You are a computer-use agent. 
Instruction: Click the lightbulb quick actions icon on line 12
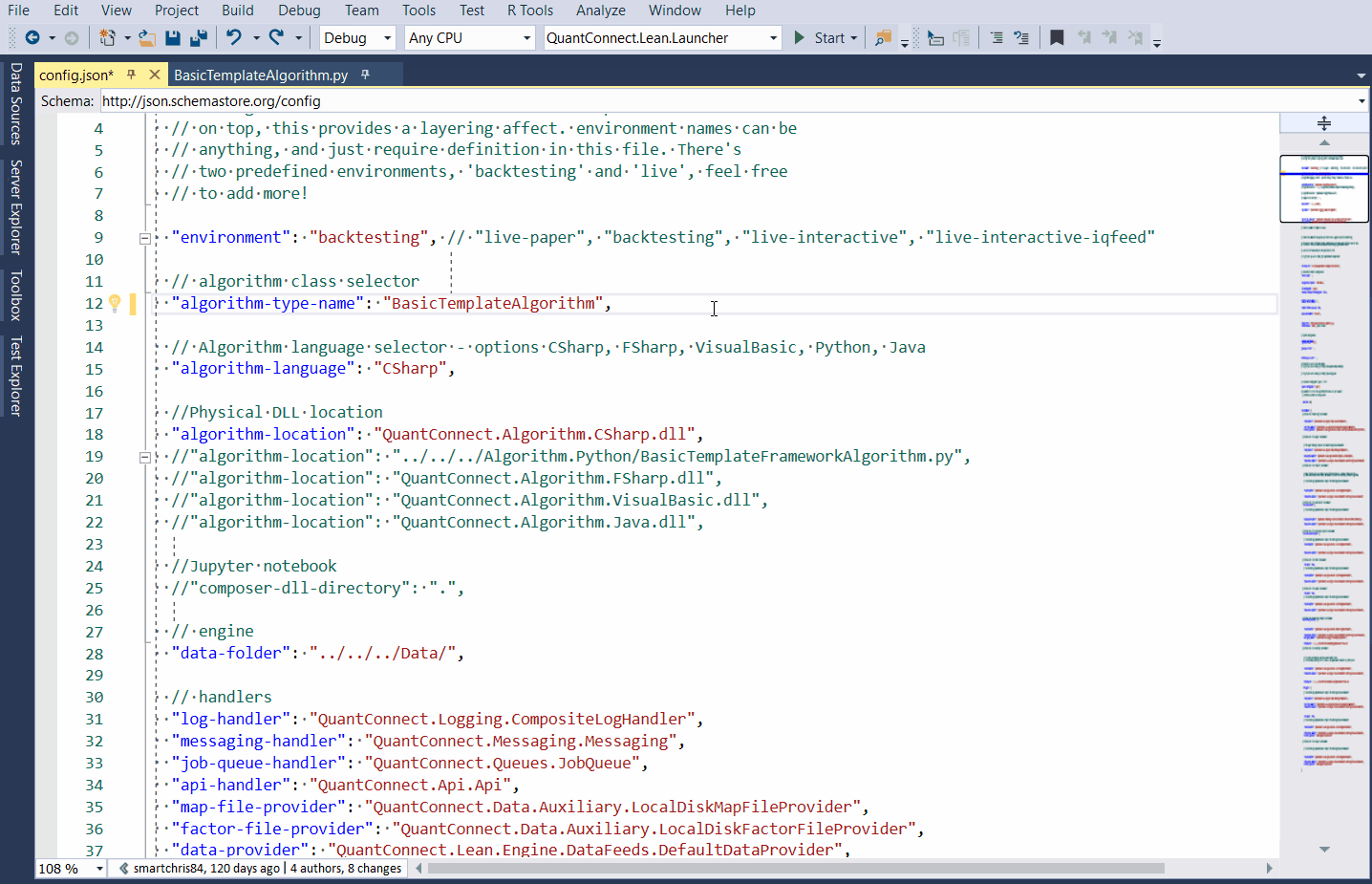click(x=115, y=304)
